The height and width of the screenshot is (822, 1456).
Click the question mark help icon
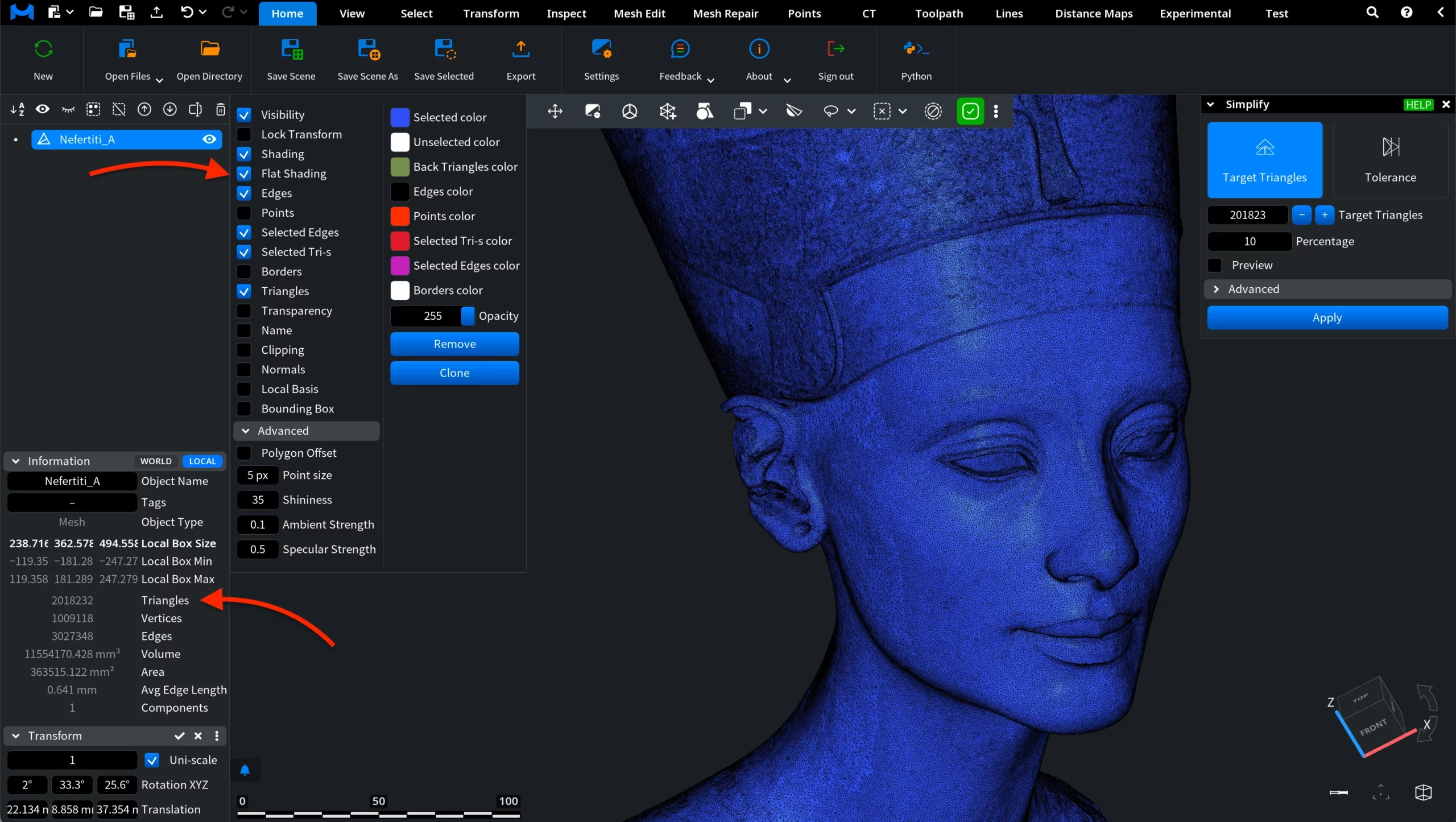tap(1407, 13)
